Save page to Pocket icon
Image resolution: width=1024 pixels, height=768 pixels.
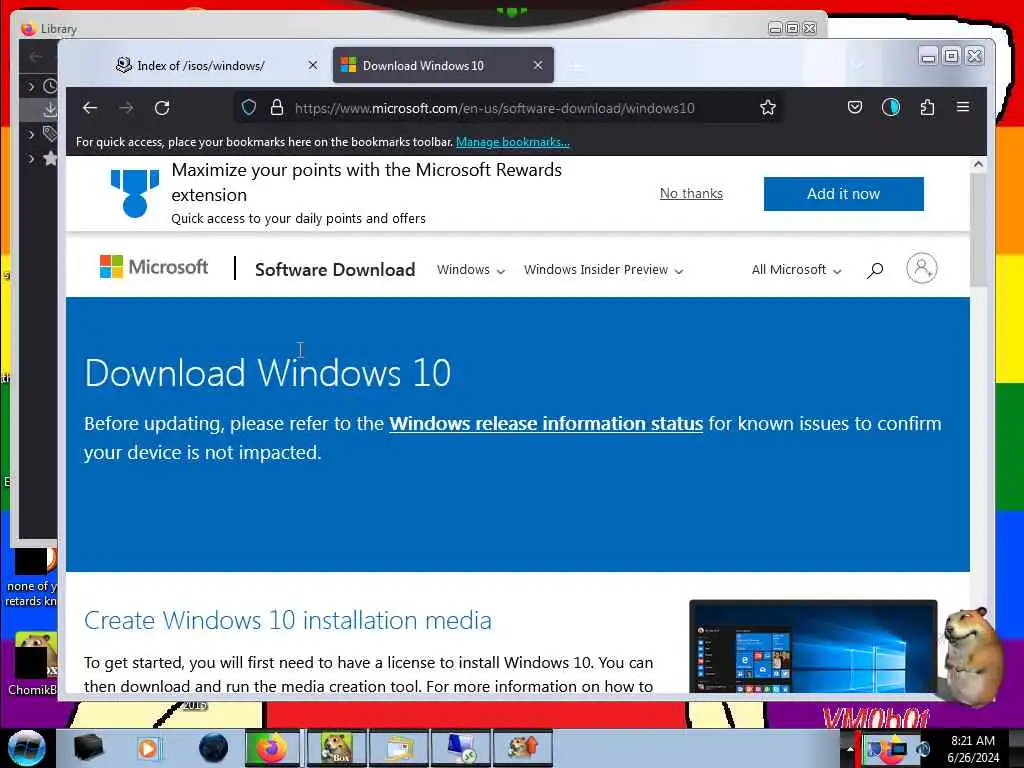click(x=855, y=107)
